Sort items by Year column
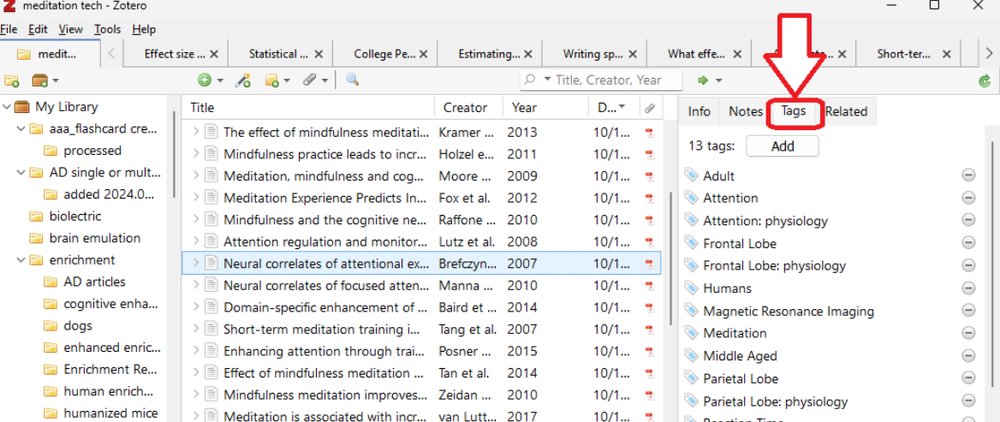This screenshot has width=1000, height=422. point(545,108)
